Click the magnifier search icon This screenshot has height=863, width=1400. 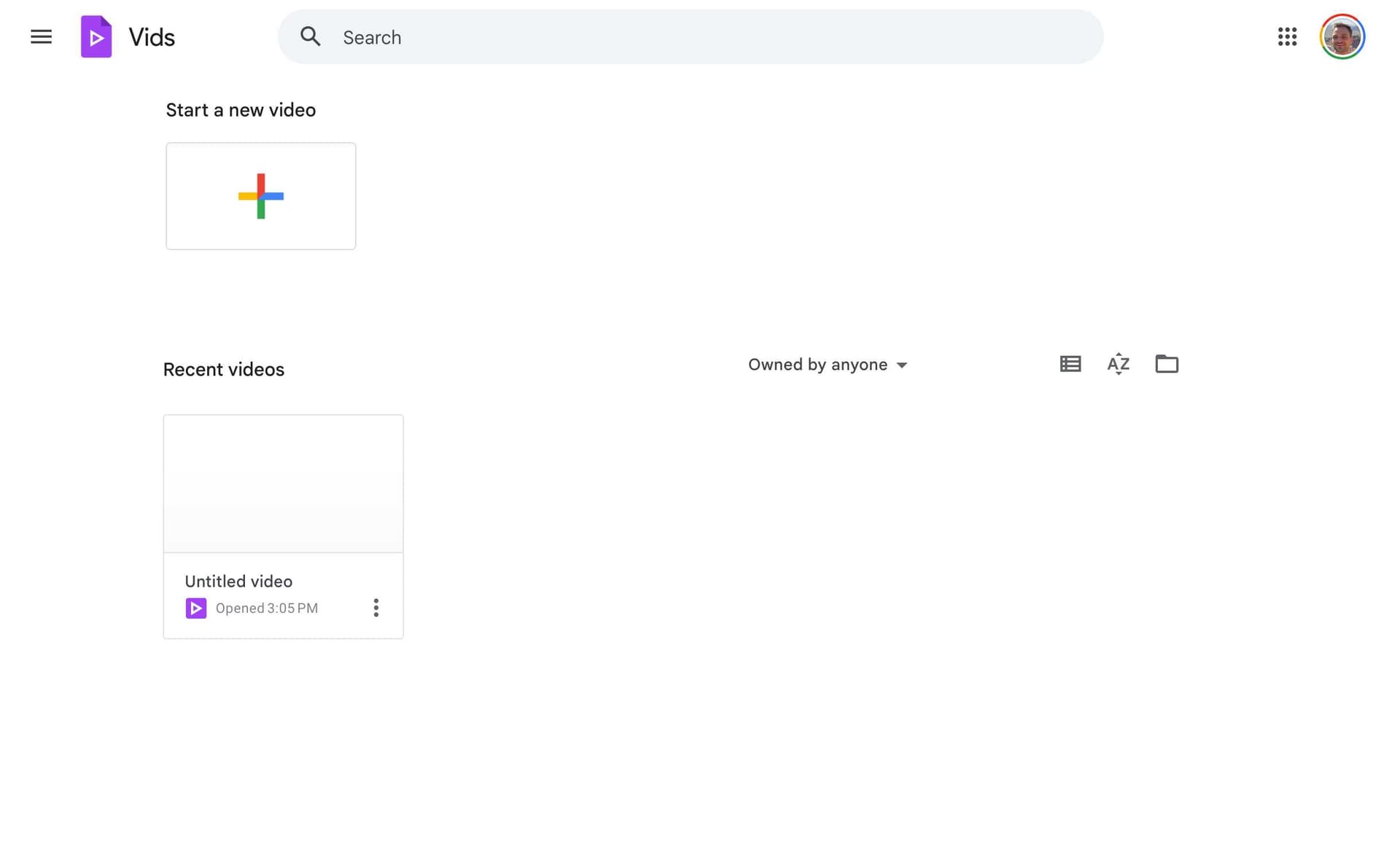(x=311, y=36)
